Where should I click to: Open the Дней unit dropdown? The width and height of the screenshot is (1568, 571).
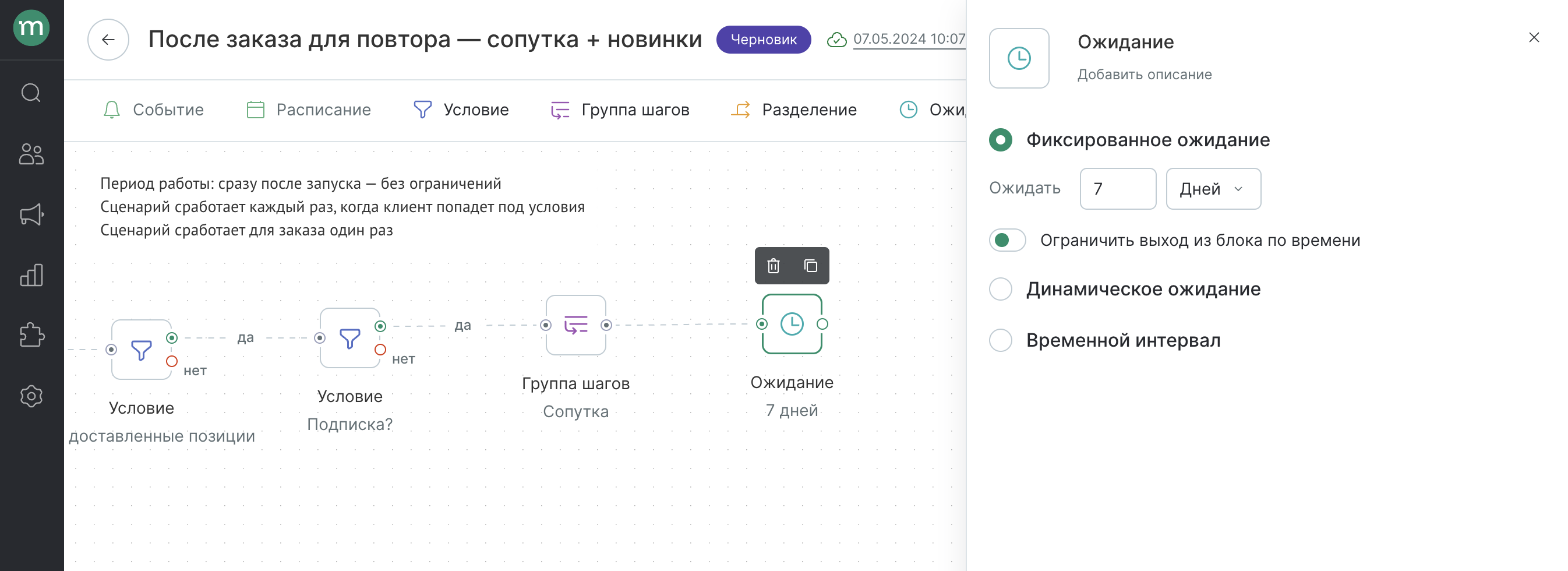coord(1213,189)
